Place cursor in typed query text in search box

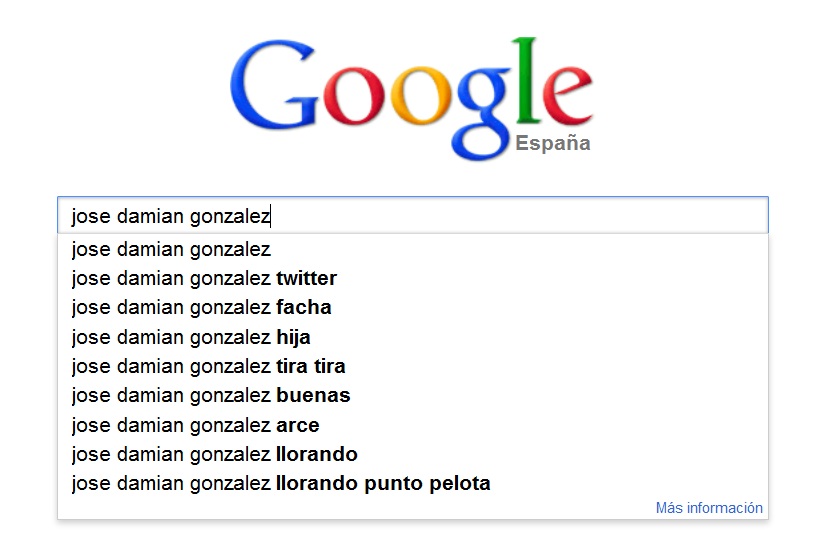tap(170, 216)
